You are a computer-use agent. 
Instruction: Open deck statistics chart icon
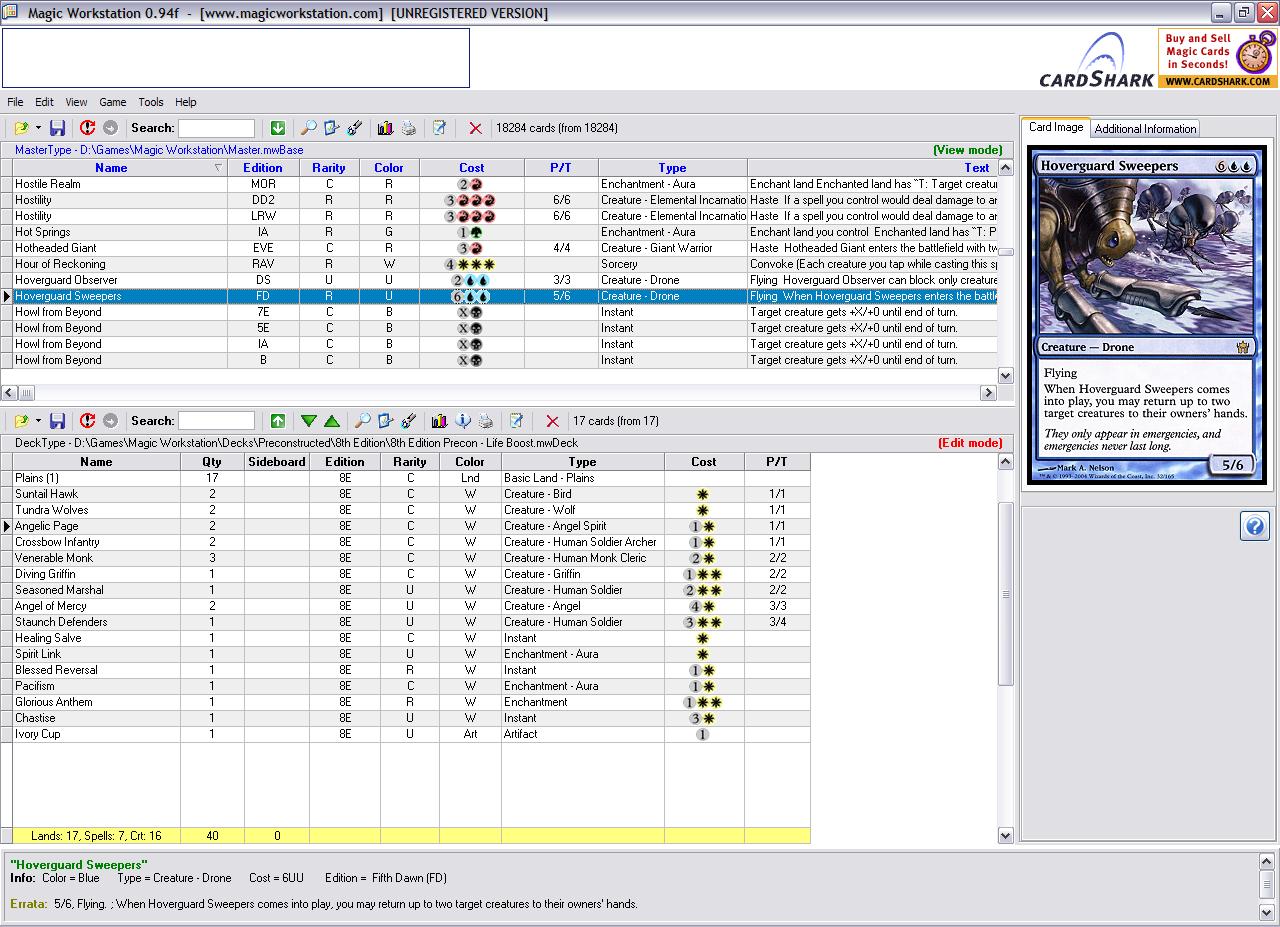tap(439, 421)
